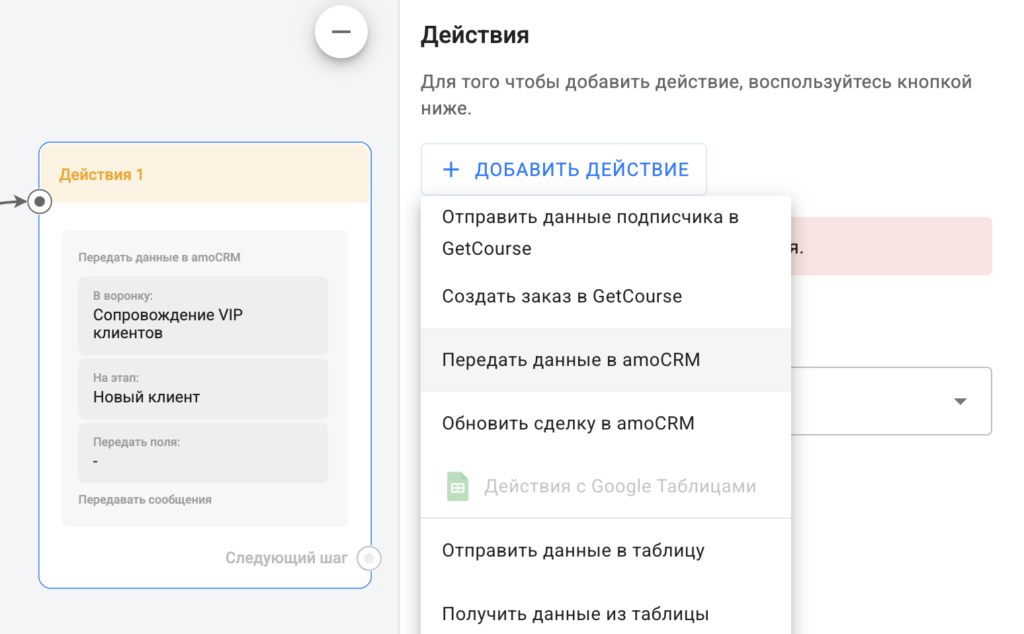The image size is (1024, 634).
Task: Click the Передавать сообщения label
Action: pyautogui.click(x=144, y=499)
